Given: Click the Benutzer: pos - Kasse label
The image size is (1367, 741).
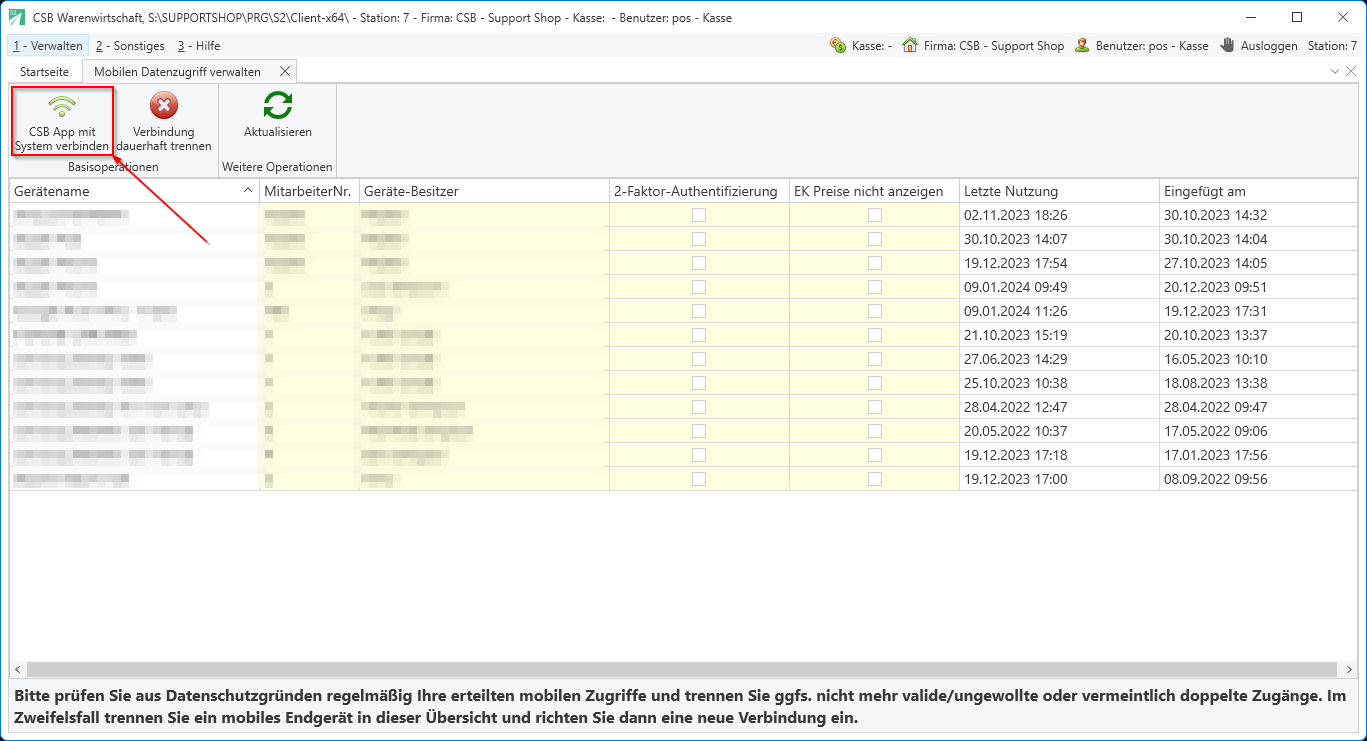Looking at the screenshot, I should (x=1152, y=46).
